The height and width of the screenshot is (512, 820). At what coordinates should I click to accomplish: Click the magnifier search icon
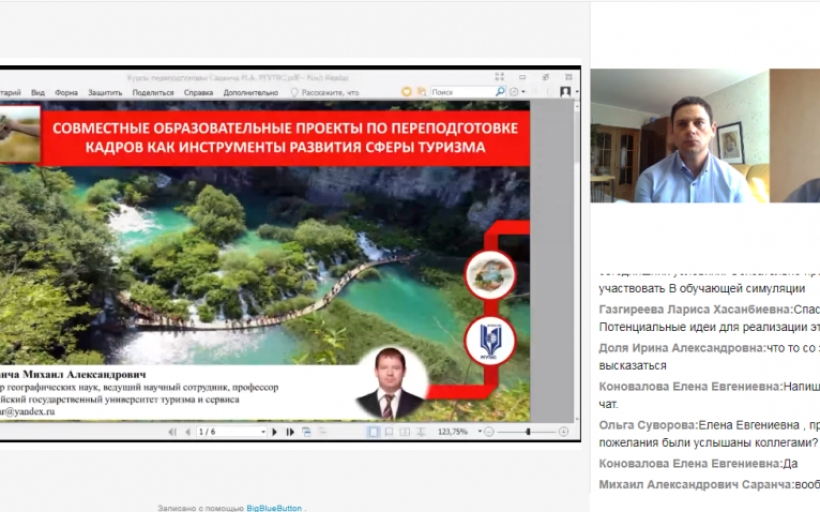pyautogui.click(x=500, y=92)
